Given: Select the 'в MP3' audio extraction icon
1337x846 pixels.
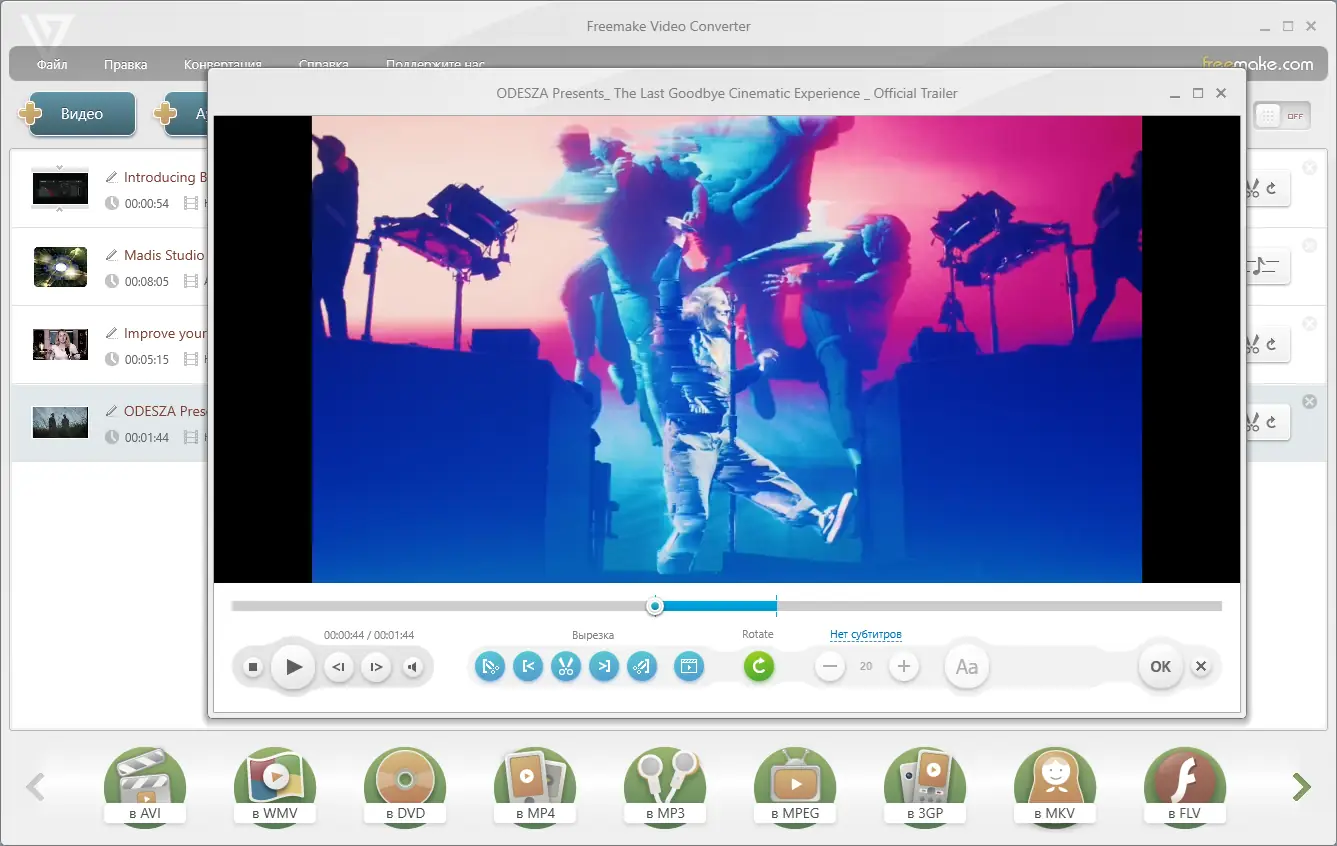Looking at the screenshot, I should (665, 786).
